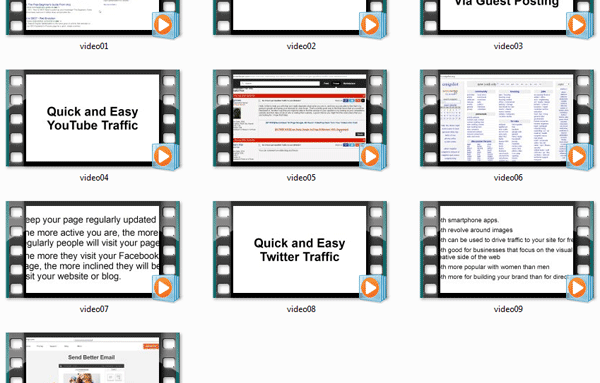600x383 pixels.
Task: Click the video08 file name label
Action: click(x=301, y=309)
